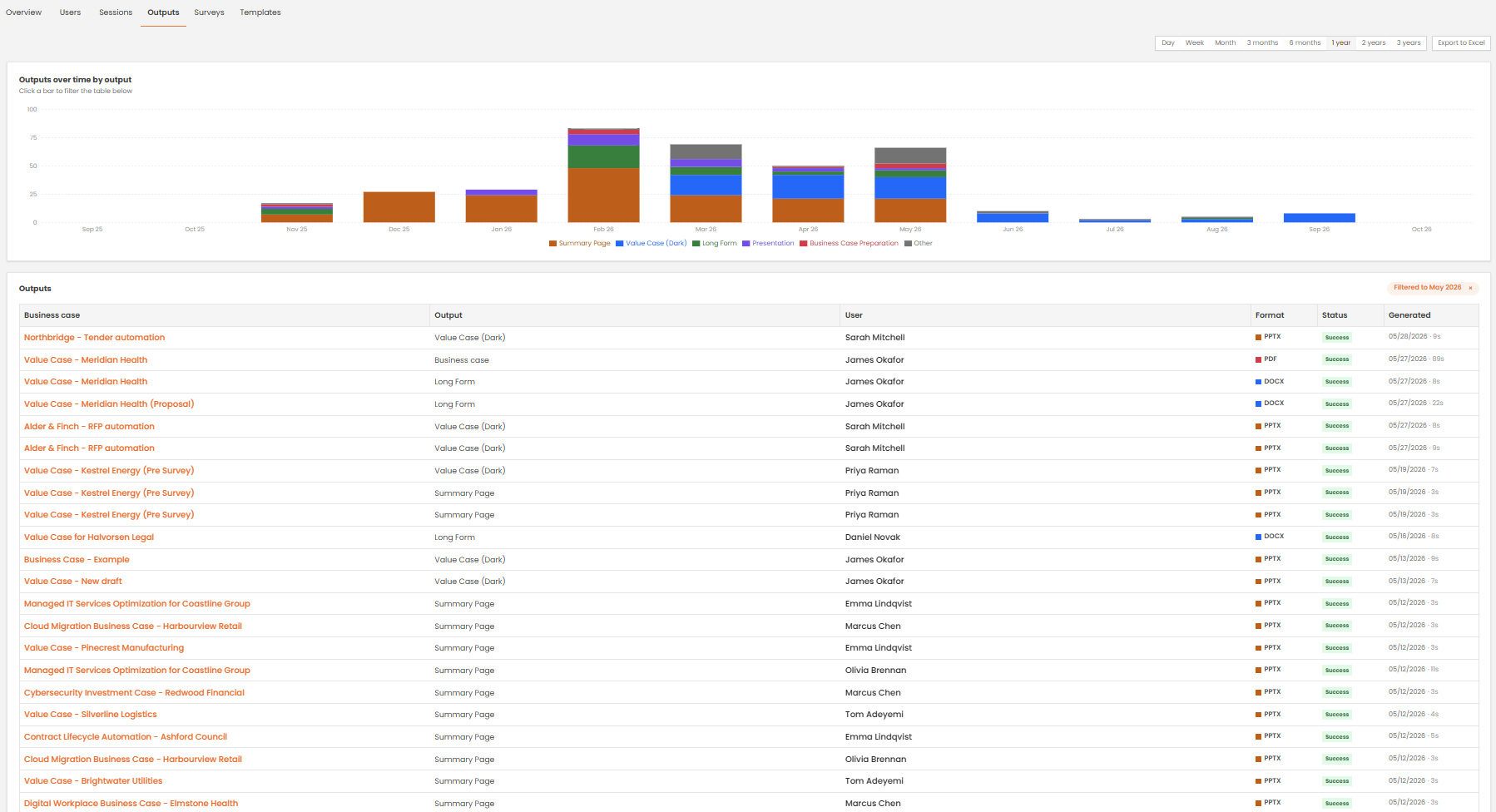Remove the Filtered to May 2026 chip

(1470, 288)
